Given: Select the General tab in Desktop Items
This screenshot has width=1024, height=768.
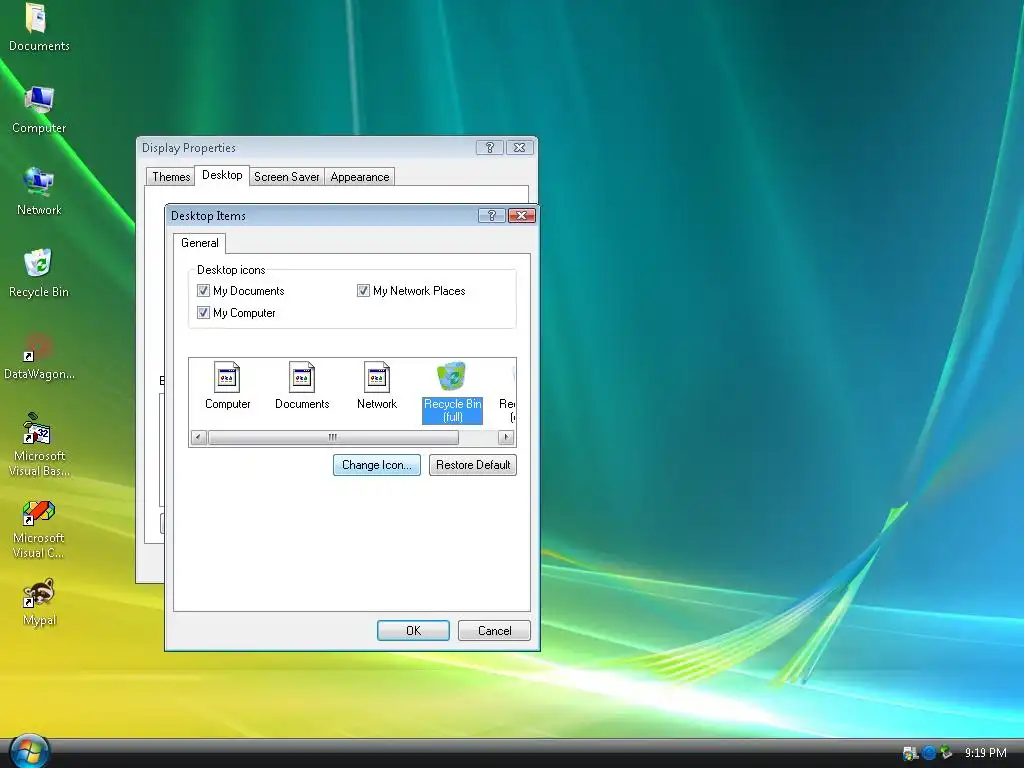Looking at the screenshot, I should [x=200, y=243].
